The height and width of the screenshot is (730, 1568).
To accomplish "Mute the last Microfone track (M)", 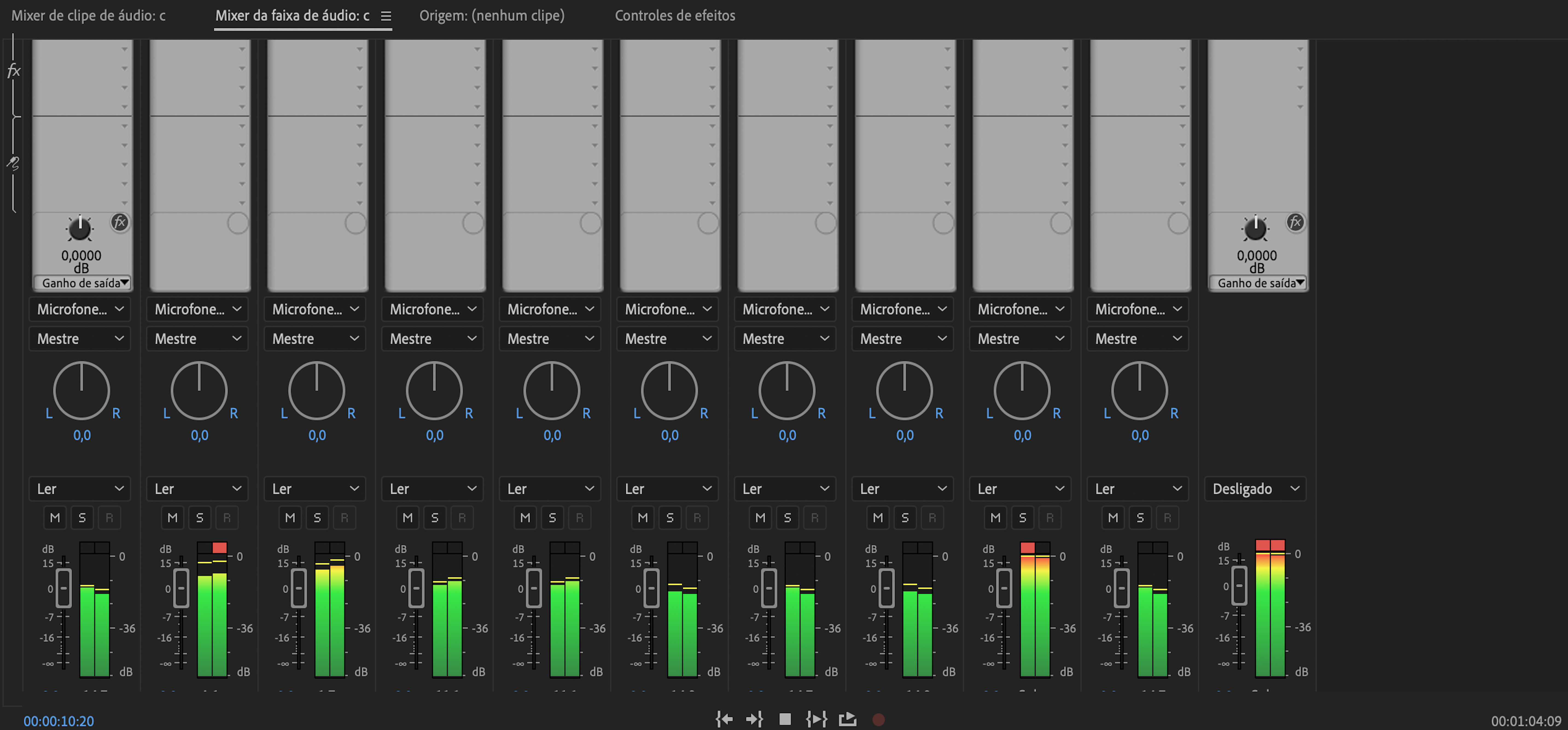I will 1113,517.
